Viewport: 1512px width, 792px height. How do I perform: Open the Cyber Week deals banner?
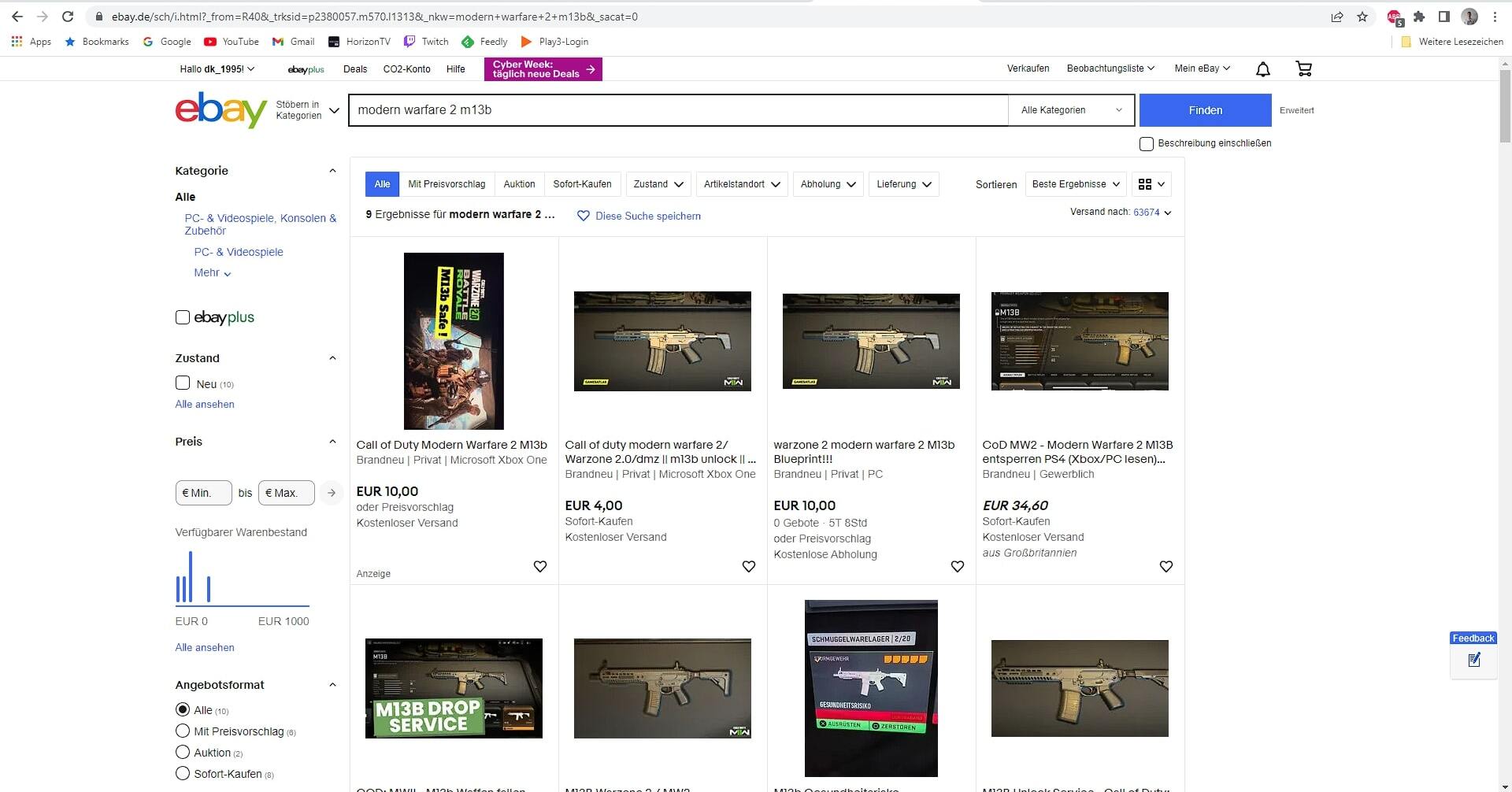tap(543, 69)
